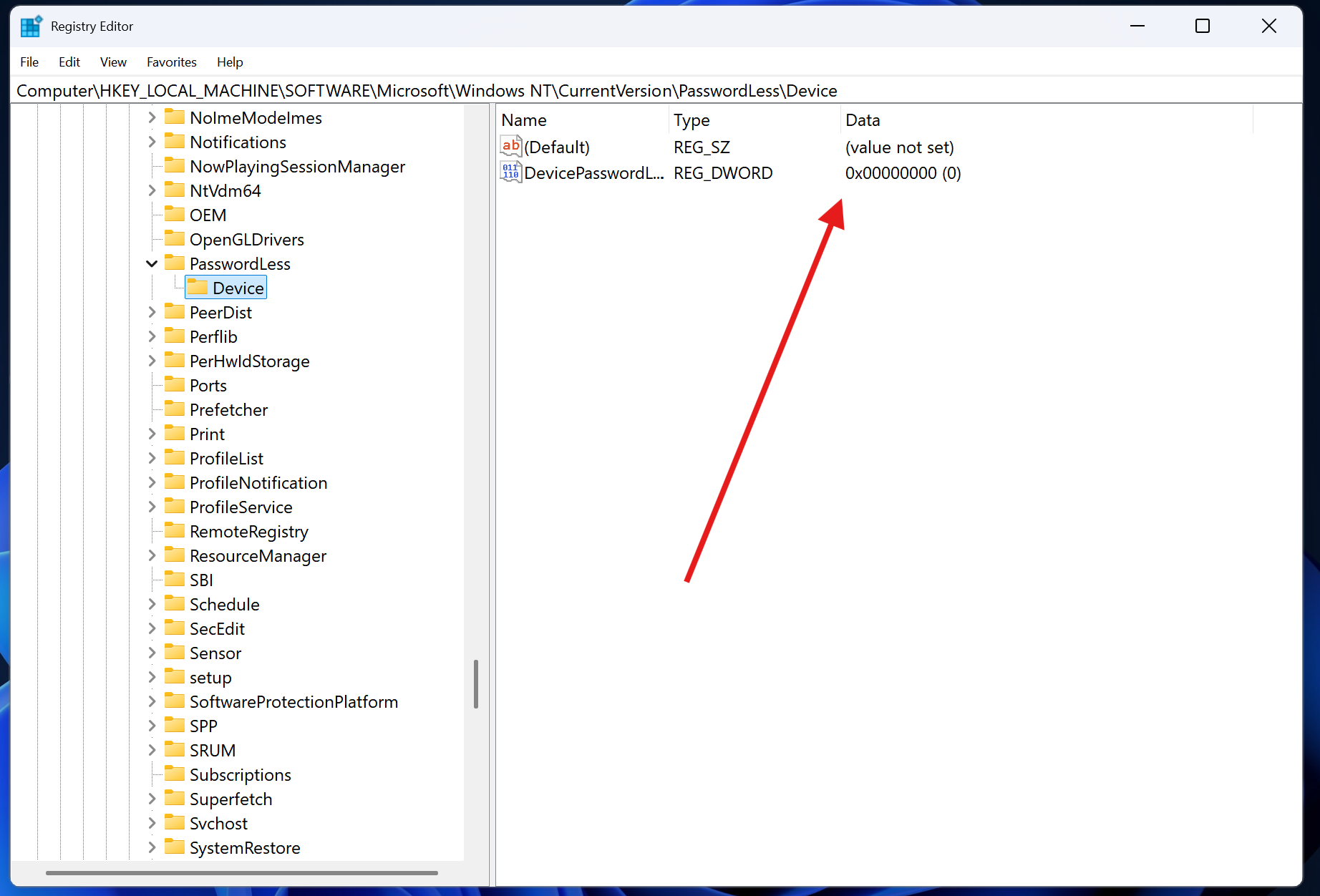The height and width of the screenshot is (896, 1320).
Task: Click the tree pane vertical scrollbar thumb
Action: pos(476,684)
